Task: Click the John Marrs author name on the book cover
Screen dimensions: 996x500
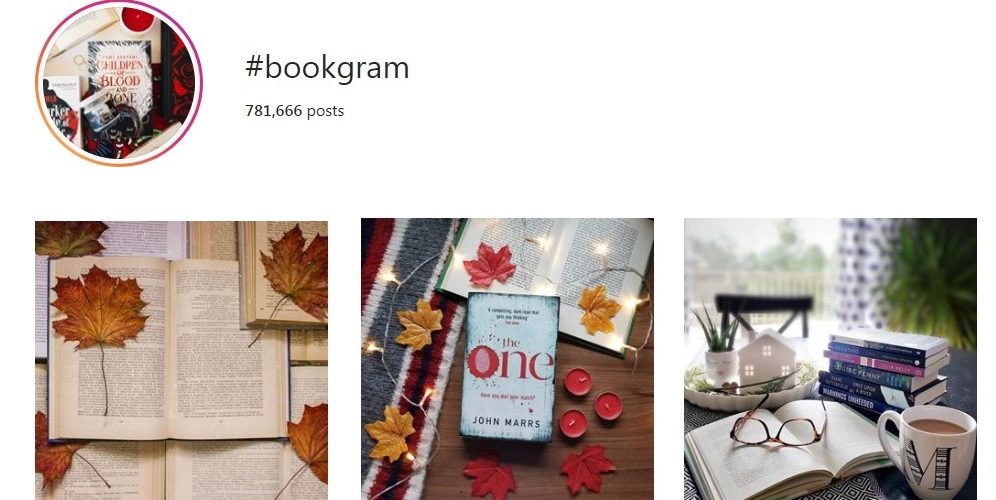Action: click(x=506, y=422)
